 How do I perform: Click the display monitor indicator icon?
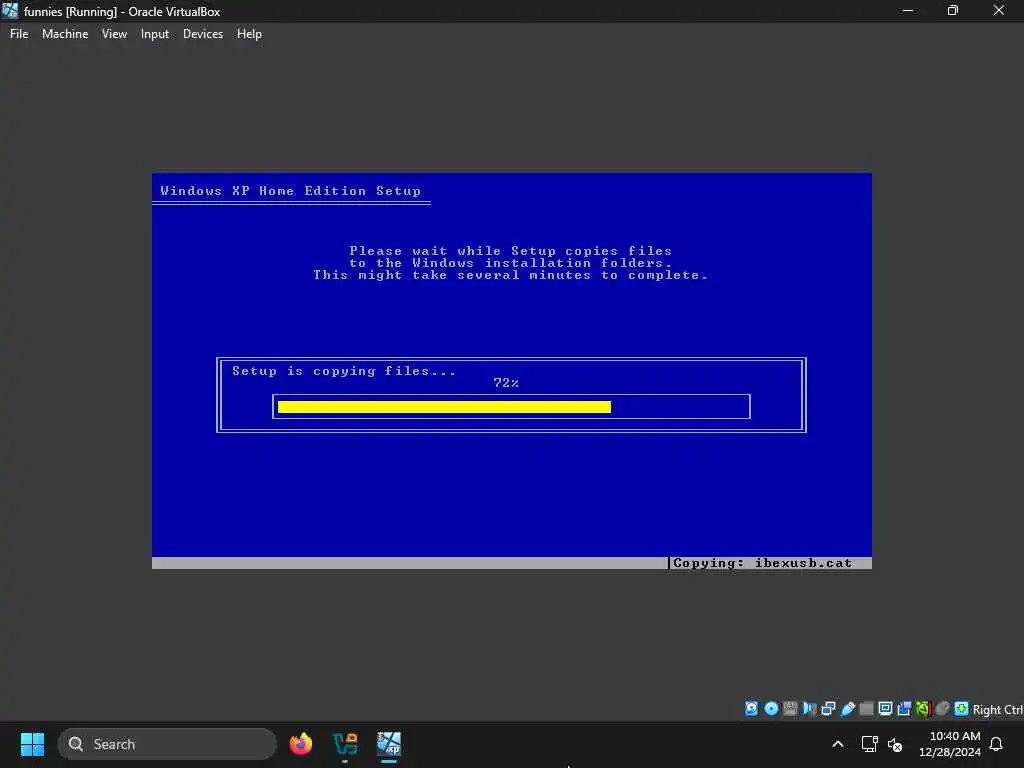click(x=886, y=709)
